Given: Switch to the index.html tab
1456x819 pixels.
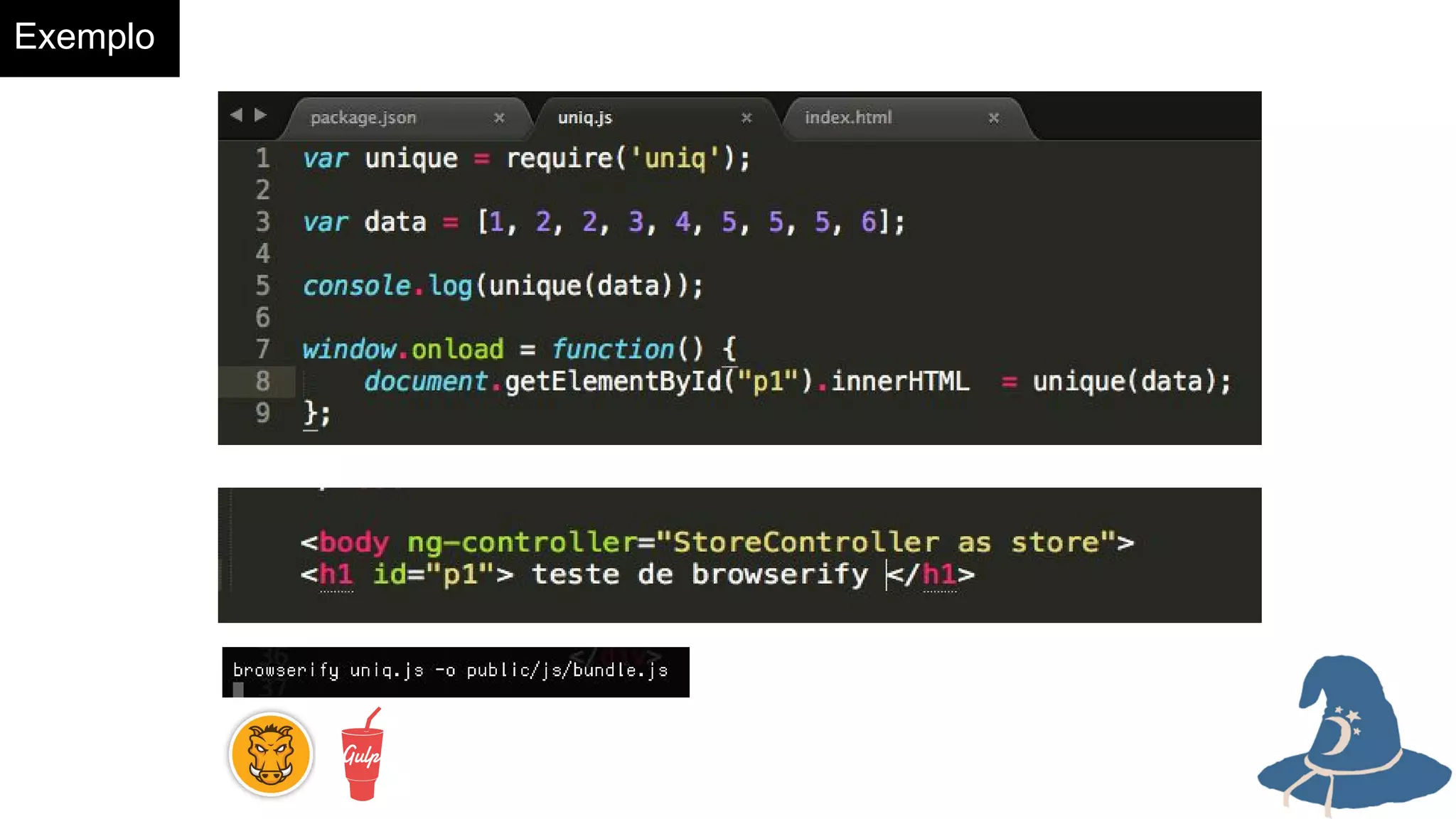Looking at the screenshot, I should [847, 118].
